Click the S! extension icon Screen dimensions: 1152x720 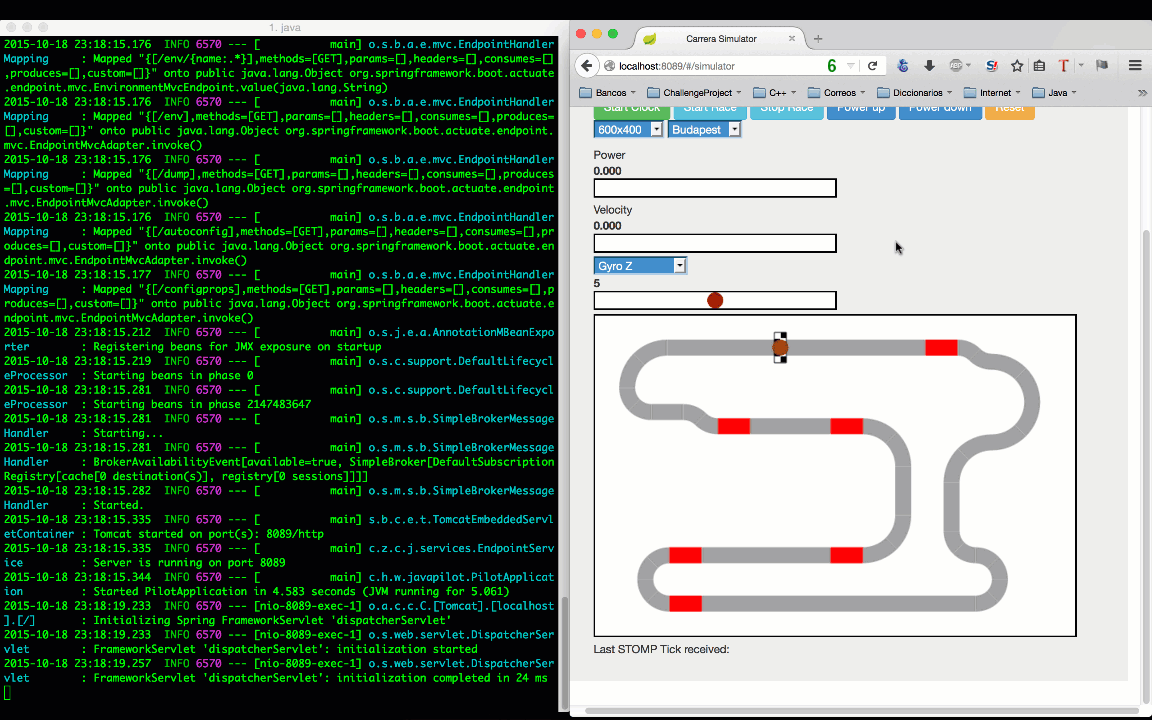(992, 66)
